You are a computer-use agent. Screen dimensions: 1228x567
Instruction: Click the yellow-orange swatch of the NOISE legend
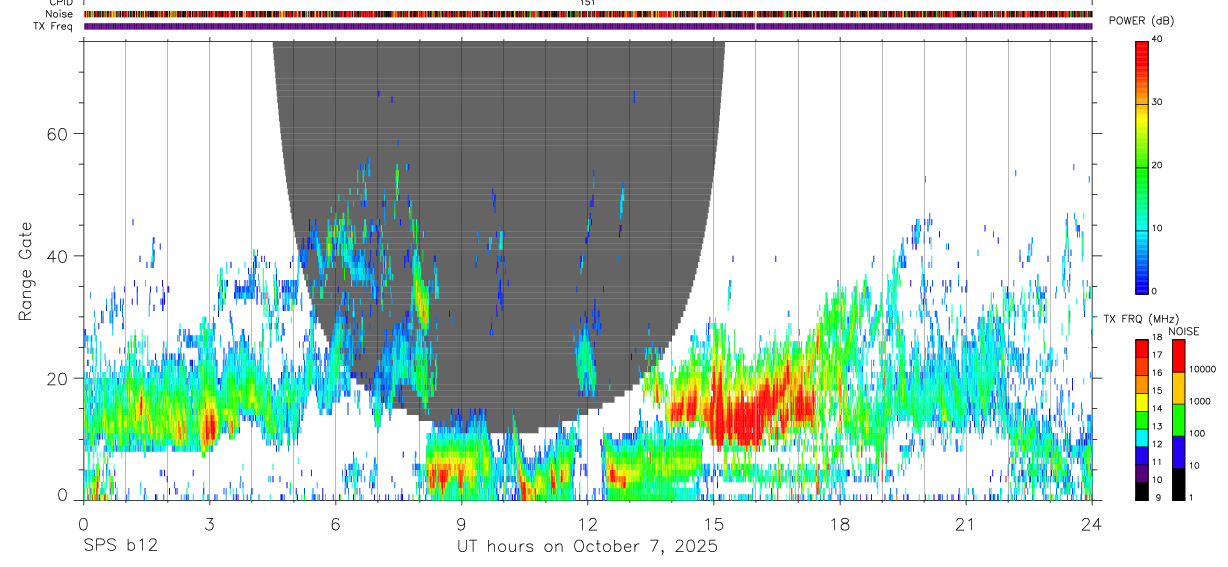point(1177,388)
